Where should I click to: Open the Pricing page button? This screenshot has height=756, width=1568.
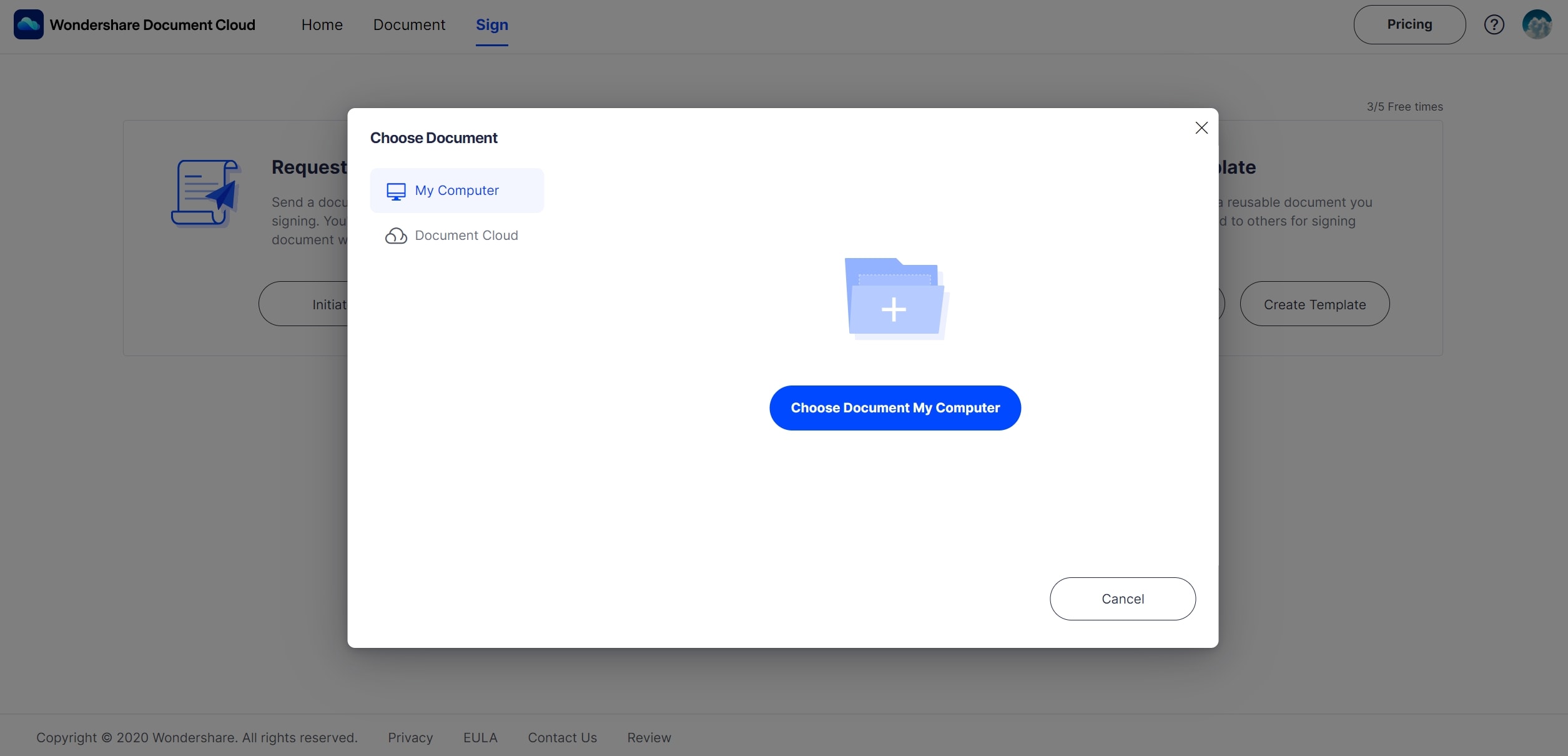[1409, 24]
